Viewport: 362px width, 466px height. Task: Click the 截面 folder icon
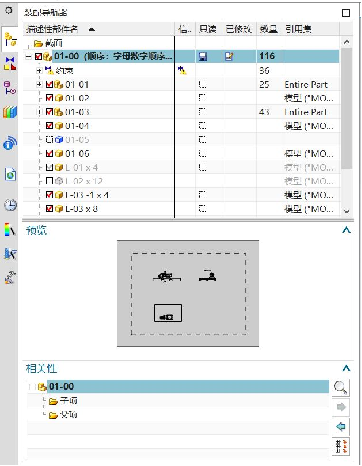pyautogui.click(x=39, y=43)
